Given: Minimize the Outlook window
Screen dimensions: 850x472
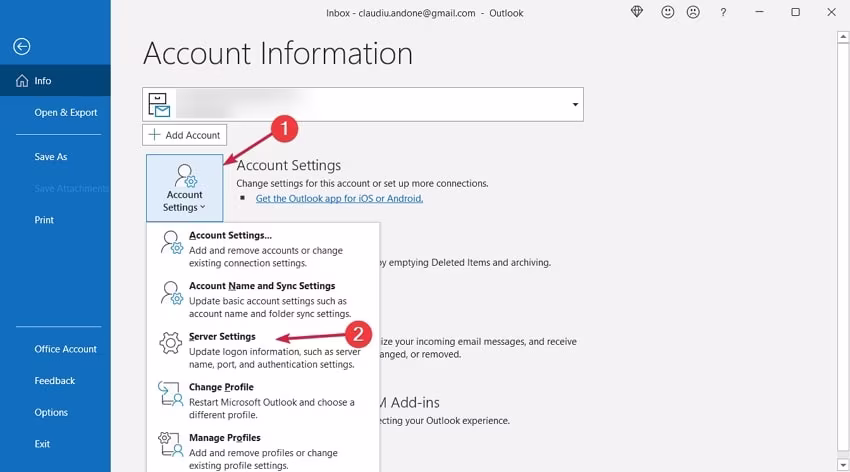Looking at the screenshot, I should [759, 12].
